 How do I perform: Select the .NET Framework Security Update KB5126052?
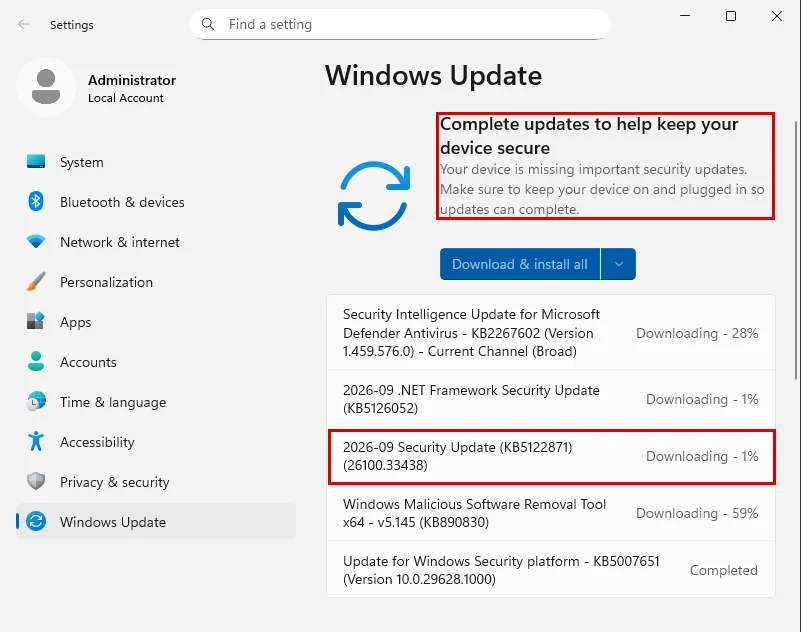tap(551, 399)
